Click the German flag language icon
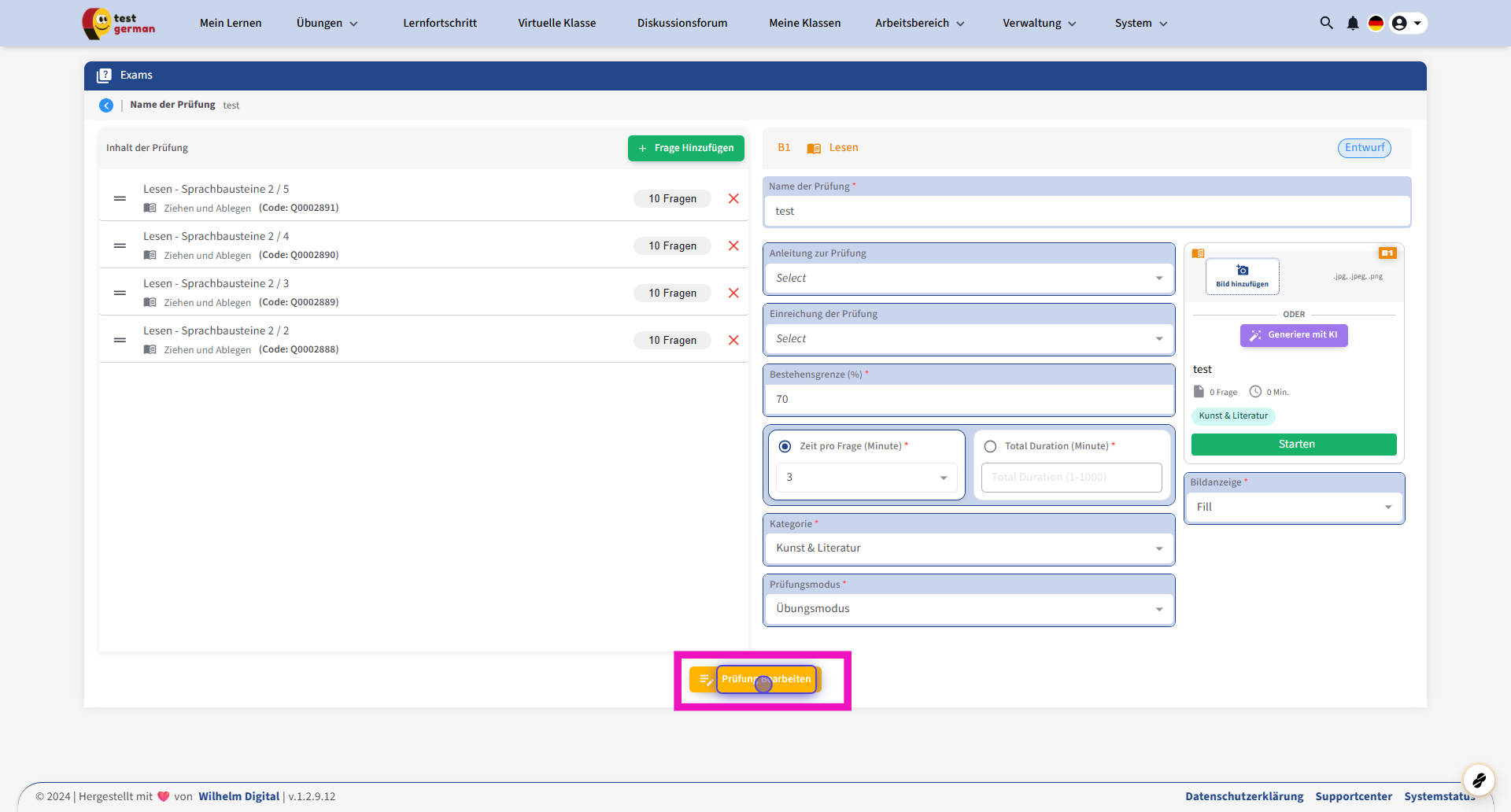The image size is (1511, 812). 1376,23
